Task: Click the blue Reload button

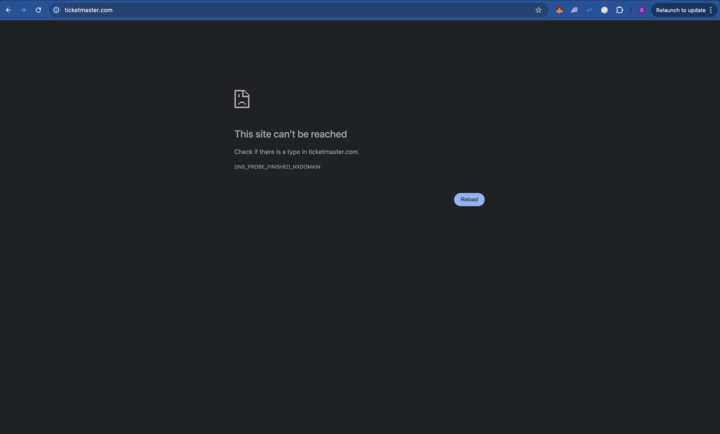Action: tap(469, 199)
